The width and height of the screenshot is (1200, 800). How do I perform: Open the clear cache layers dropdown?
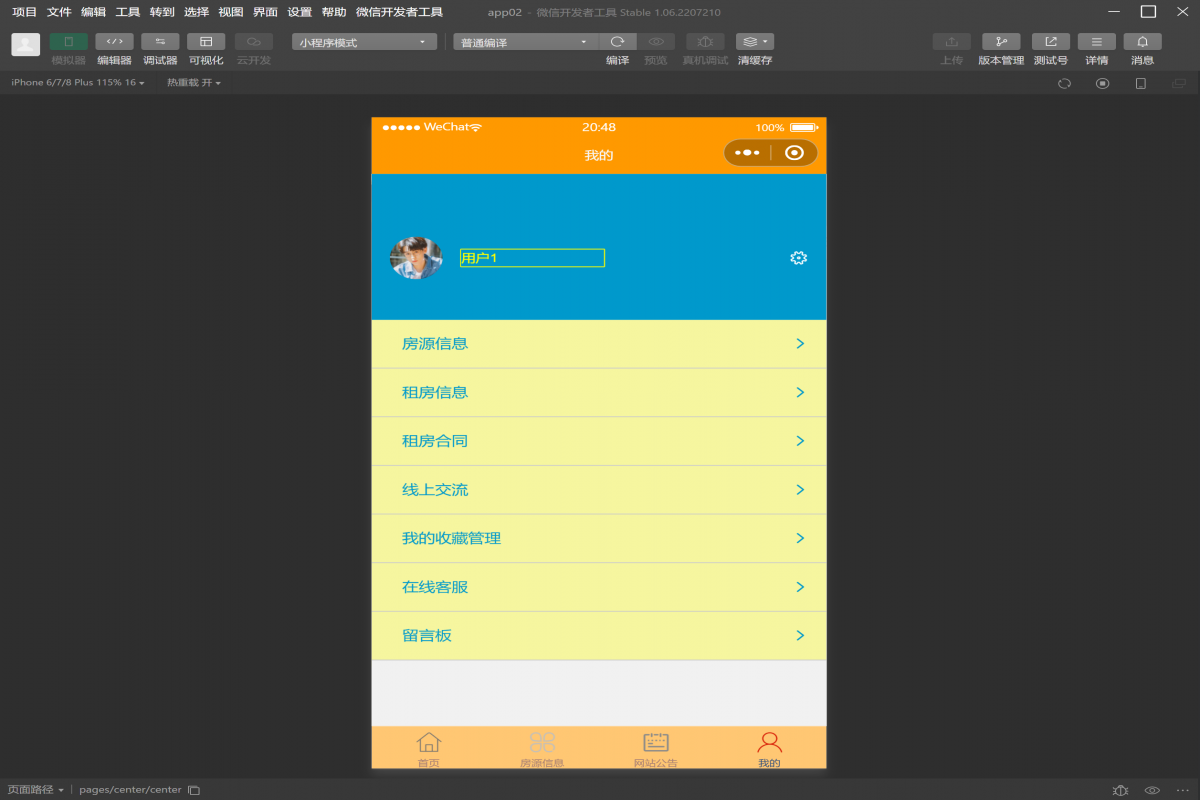[755, 42]
